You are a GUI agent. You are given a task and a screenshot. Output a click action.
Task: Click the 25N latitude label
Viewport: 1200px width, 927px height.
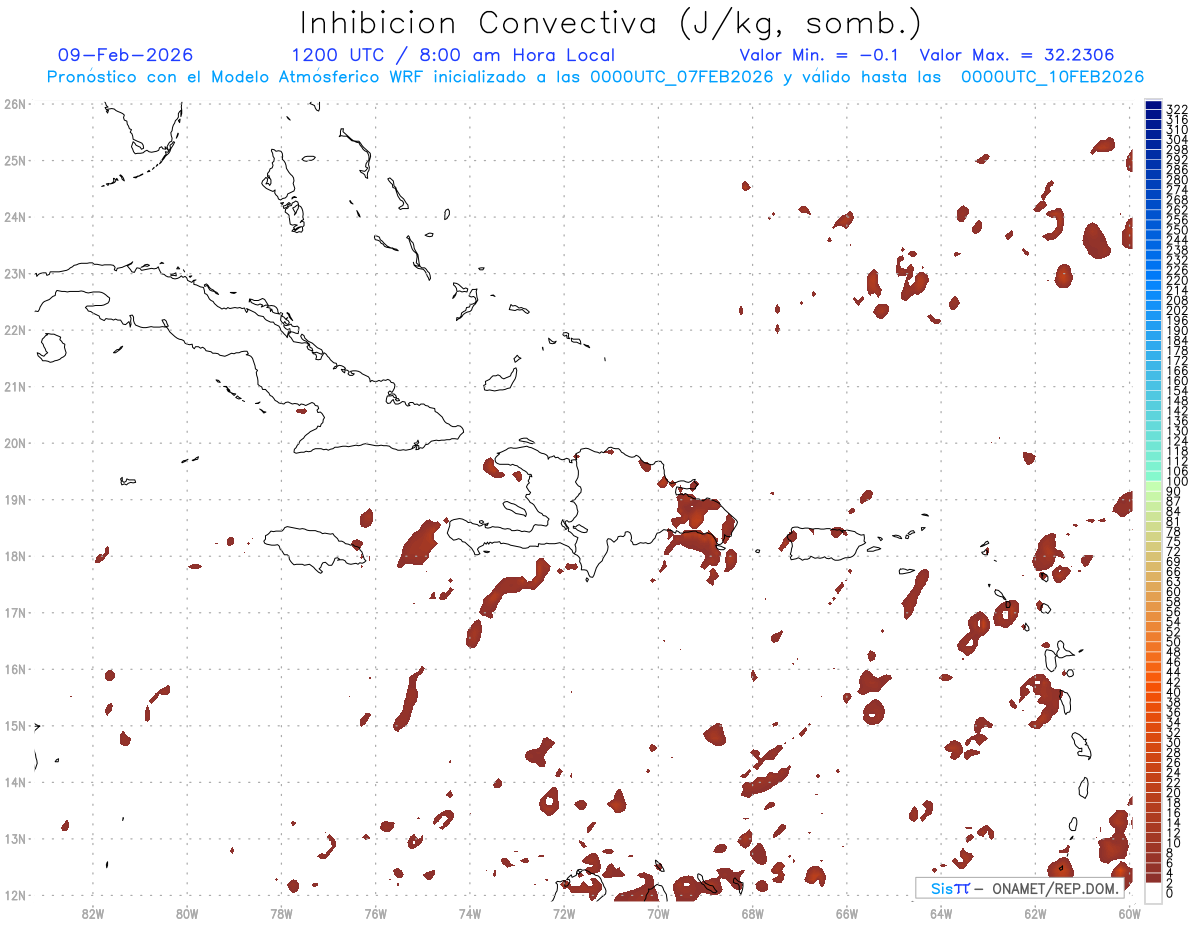(x=15, y=160)
